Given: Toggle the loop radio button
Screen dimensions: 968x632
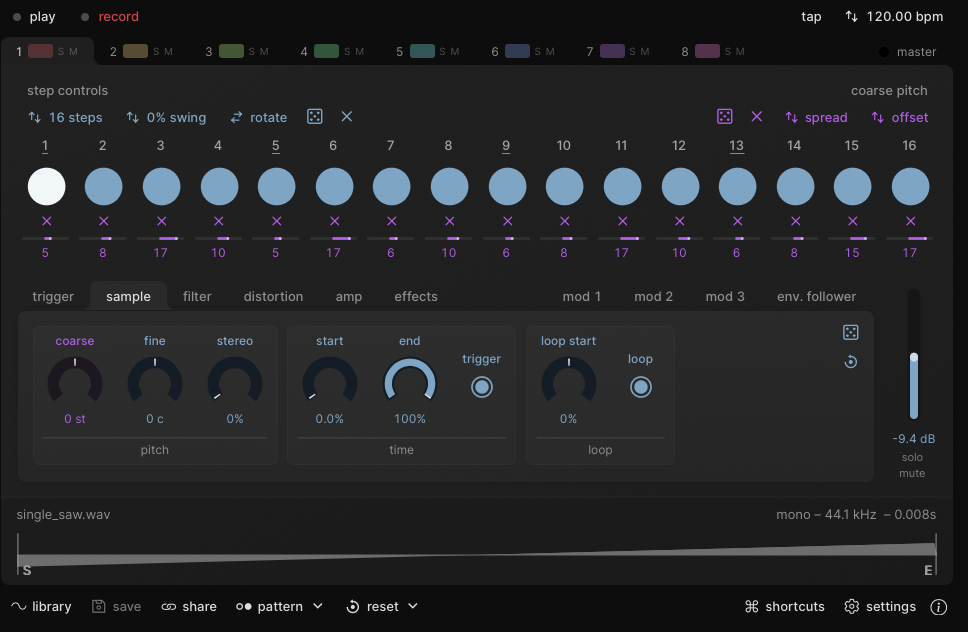Looking at the screenshot, I should point(641,387).
